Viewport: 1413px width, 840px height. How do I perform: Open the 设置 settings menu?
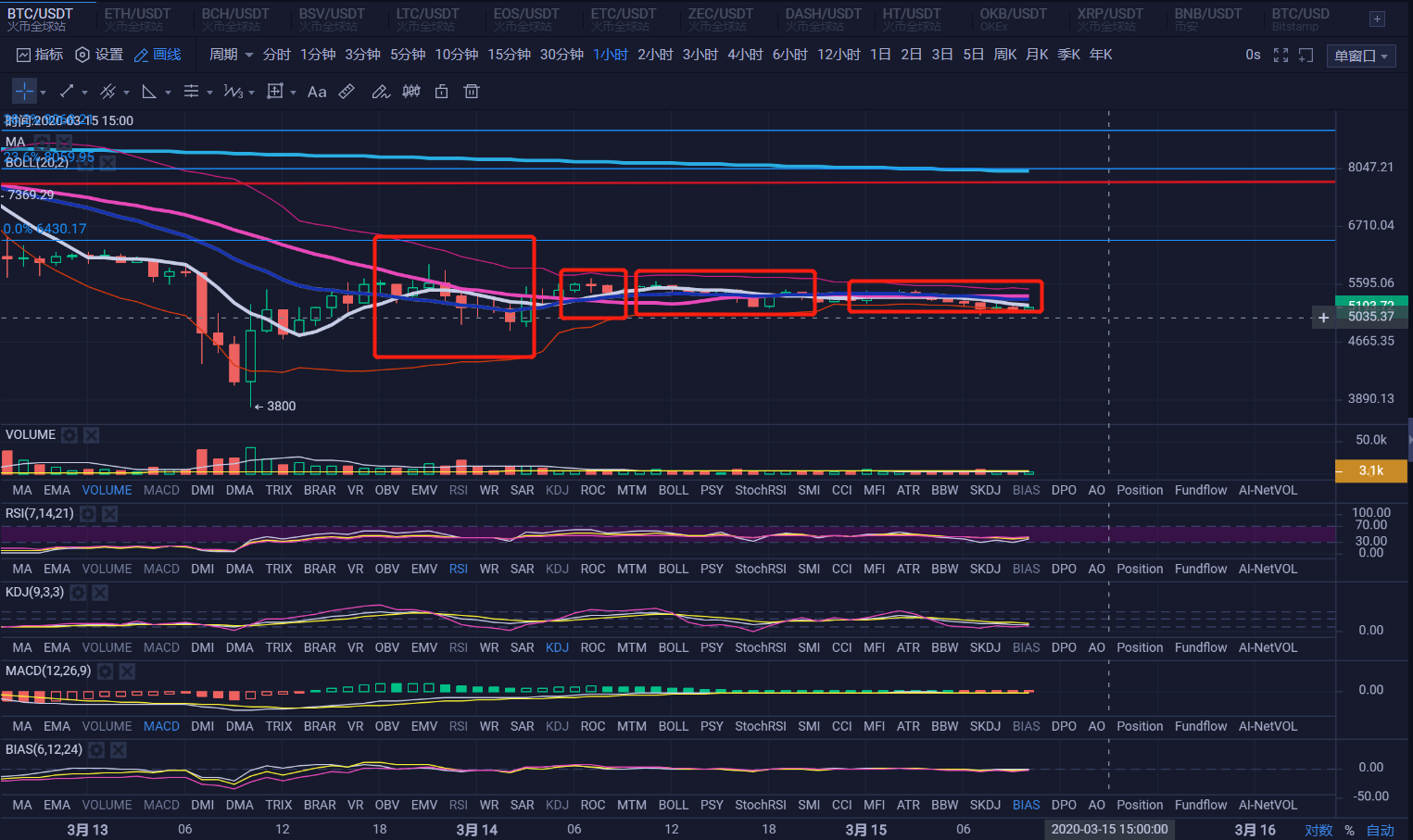(x=99, y=55)
